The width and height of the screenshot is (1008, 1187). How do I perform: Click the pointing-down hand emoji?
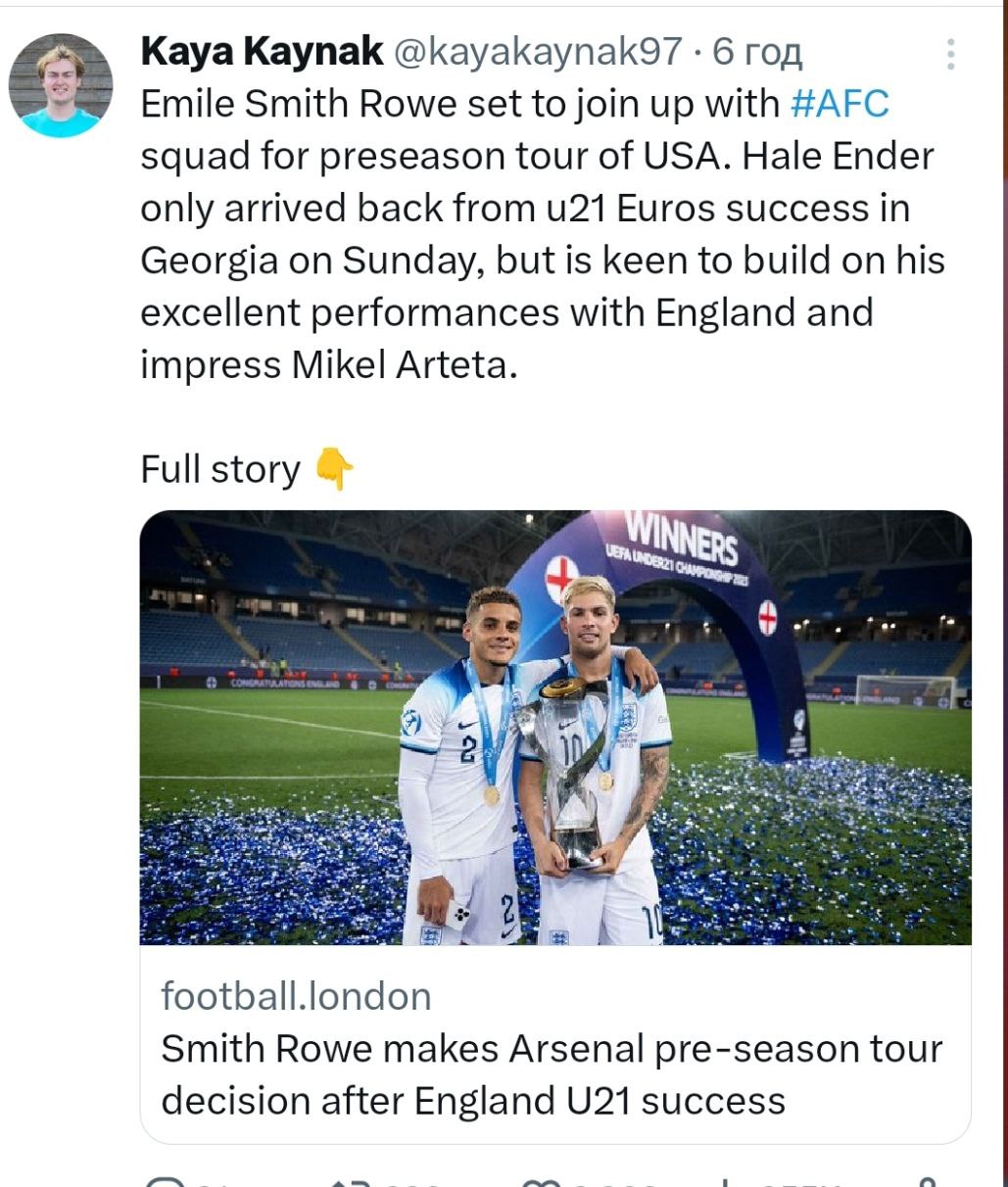pos(335,469)
